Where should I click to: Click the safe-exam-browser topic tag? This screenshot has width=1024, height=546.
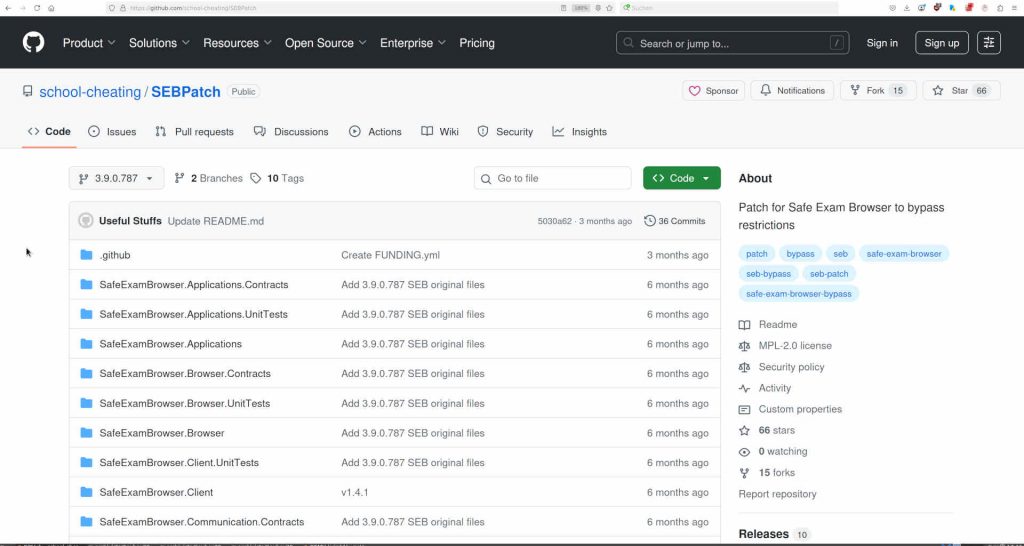click(x=904, y=253)
